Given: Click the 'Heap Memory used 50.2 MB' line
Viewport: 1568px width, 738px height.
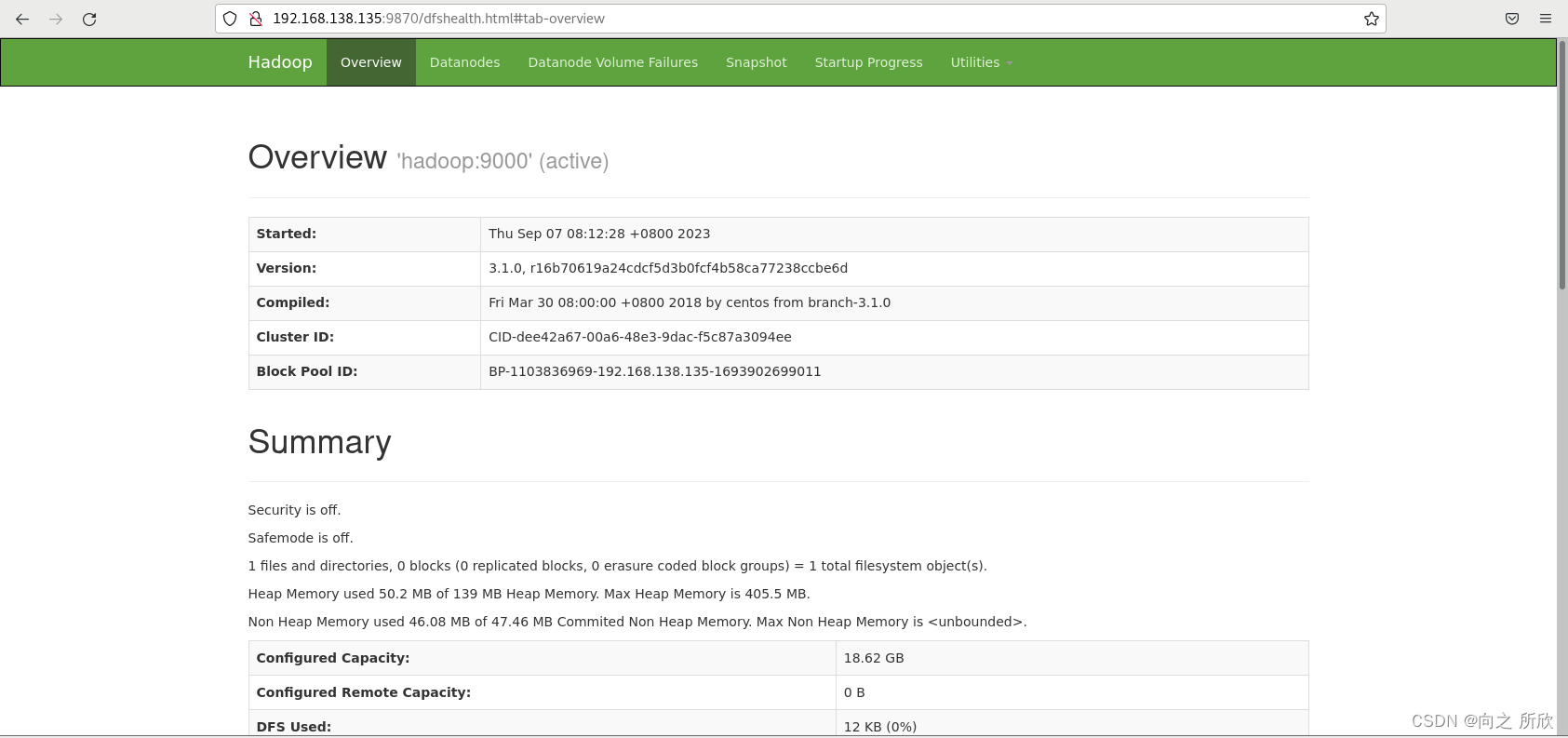Looking at the screenshot, I should tap(529, 594).
